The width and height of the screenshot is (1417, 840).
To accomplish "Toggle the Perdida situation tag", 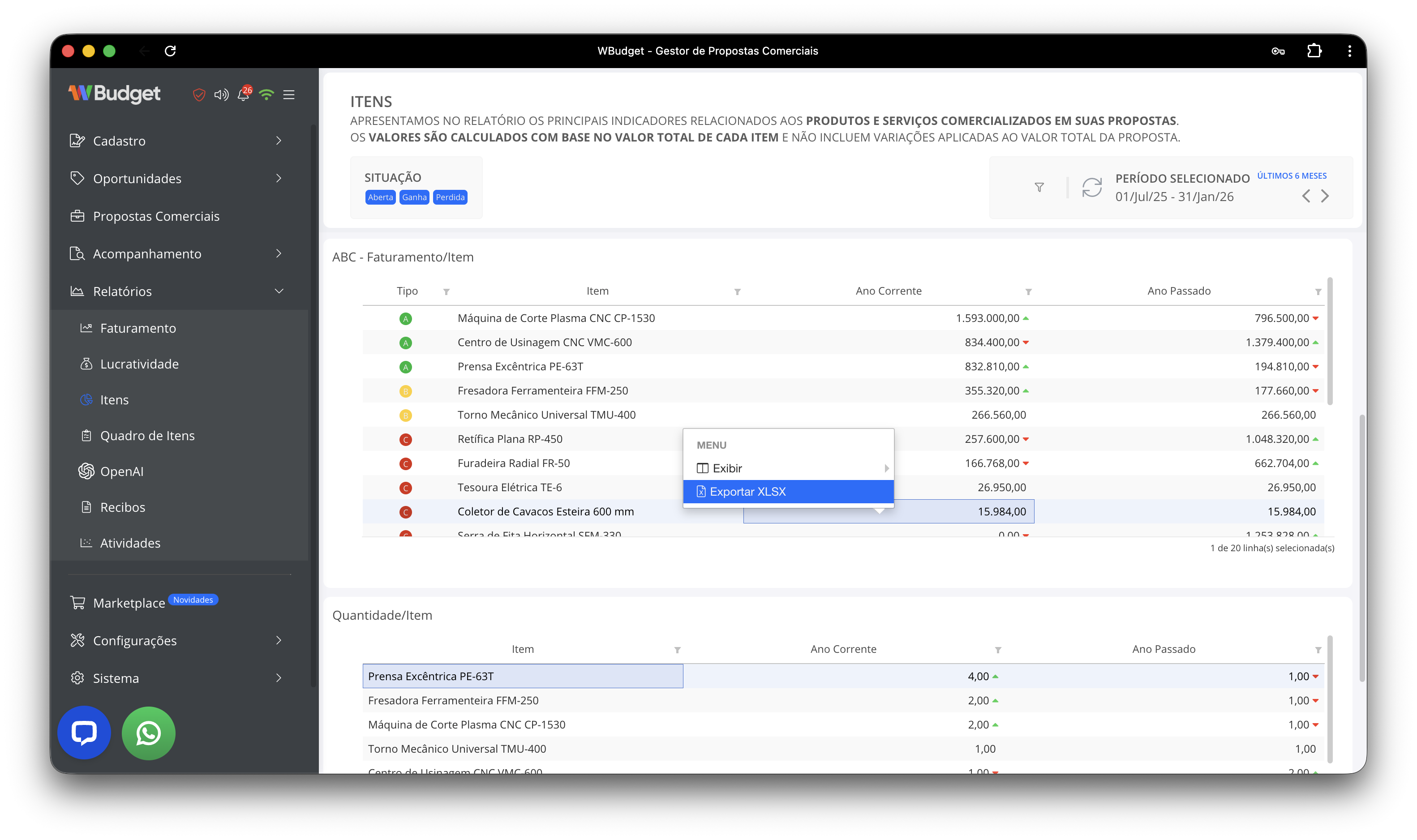I will (x=450, y=197).
